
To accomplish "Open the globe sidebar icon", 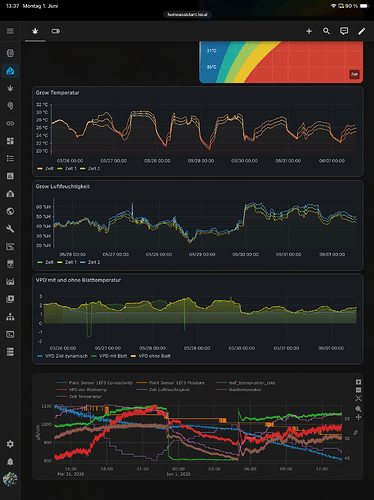I will (10, 211).
